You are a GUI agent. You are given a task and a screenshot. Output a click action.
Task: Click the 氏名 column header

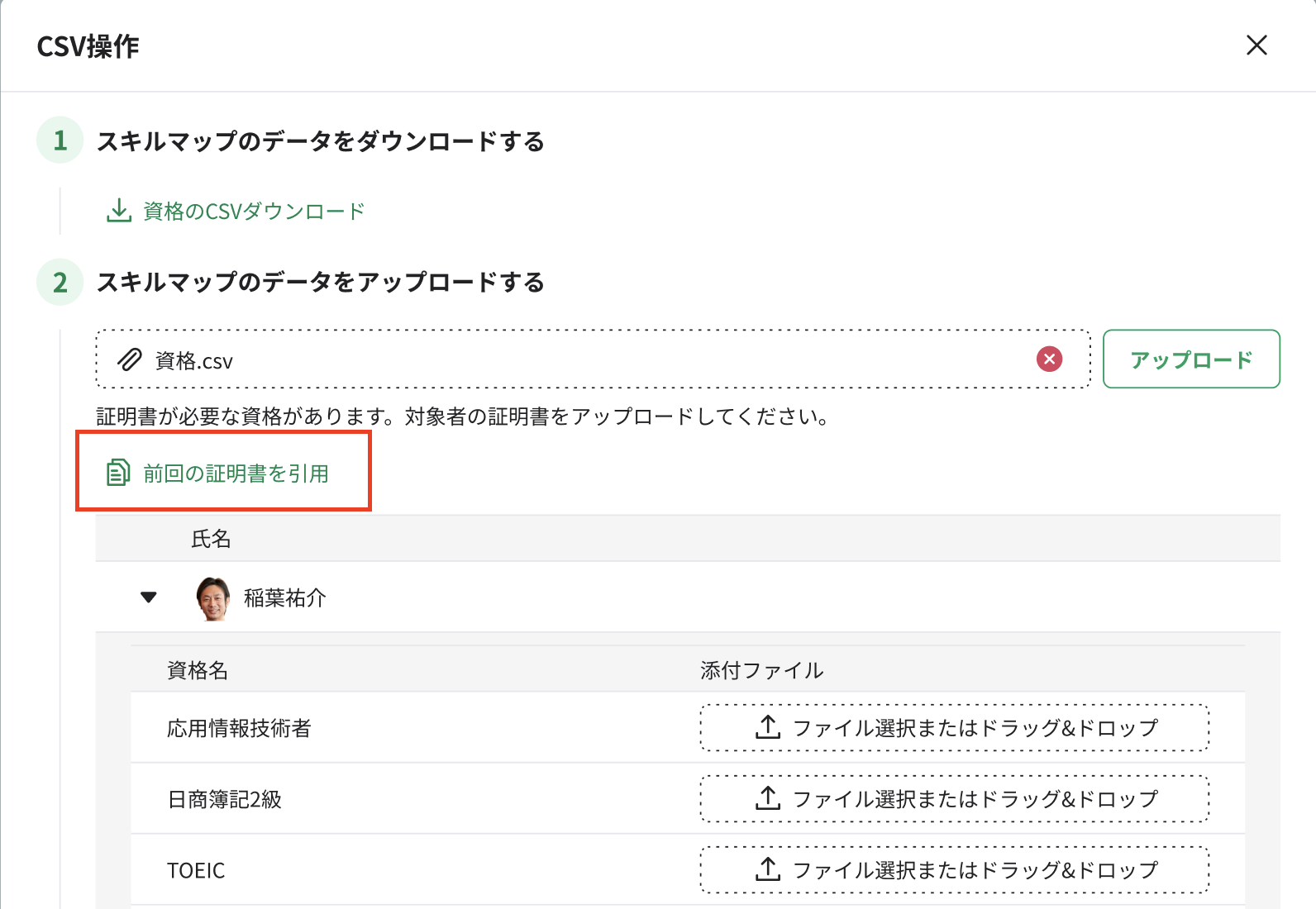[211, 540]
